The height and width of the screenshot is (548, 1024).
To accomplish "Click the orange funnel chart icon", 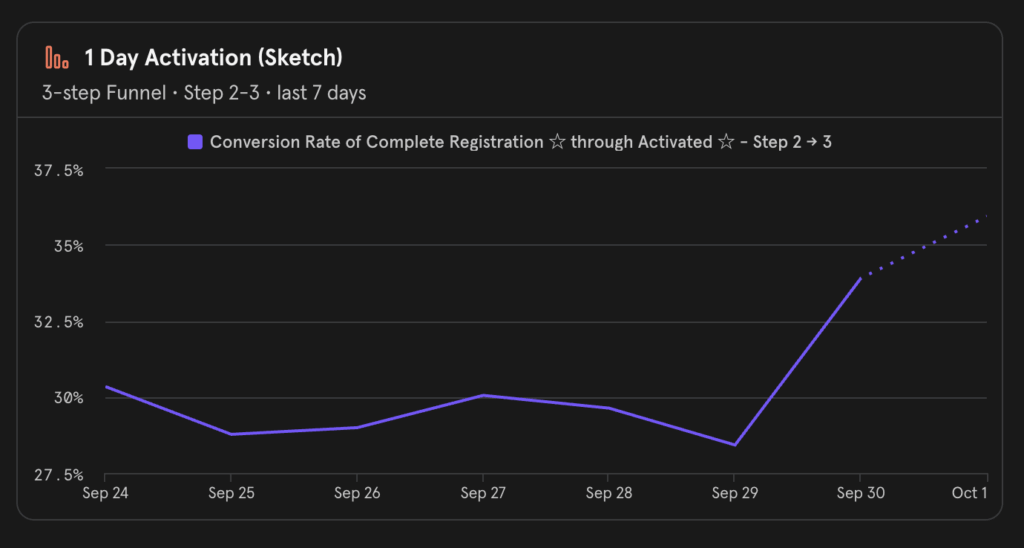I will coord(57,57).
